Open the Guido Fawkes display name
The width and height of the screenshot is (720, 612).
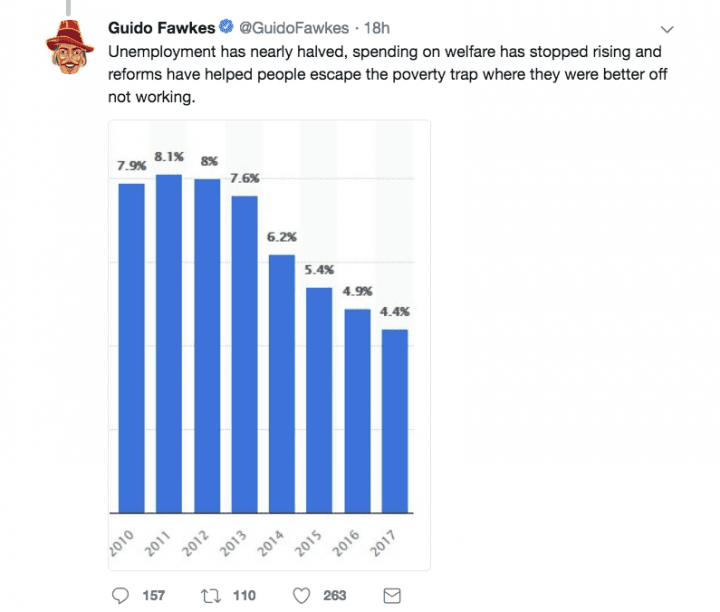point(161,28)
